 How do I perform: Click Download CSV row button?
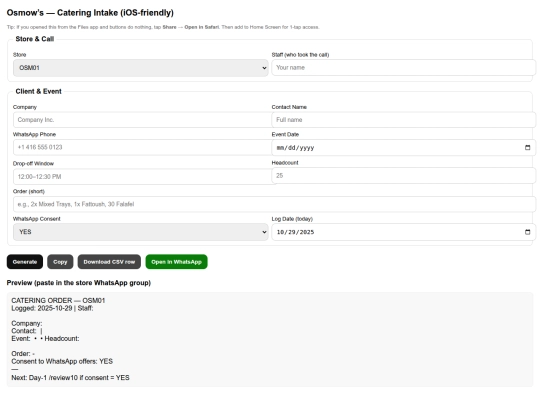pos(109,262)
